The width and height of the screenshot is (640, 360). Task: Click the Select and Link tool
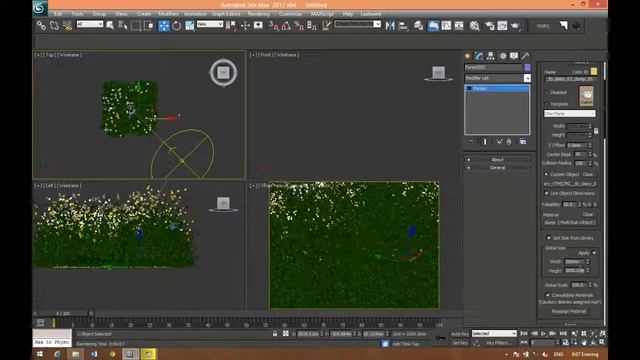pyautogui.click(x=41, y=25)
